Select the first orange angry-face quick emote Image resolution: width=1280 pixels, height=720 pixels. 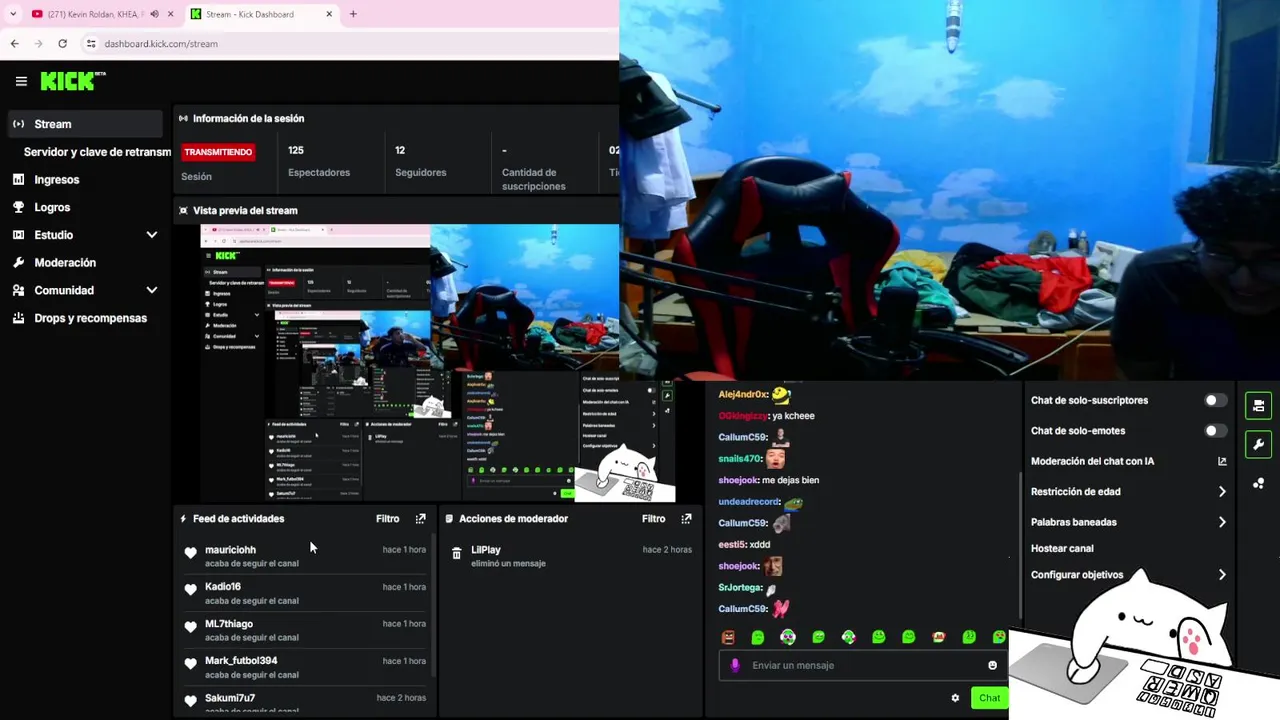click(728, 637)
